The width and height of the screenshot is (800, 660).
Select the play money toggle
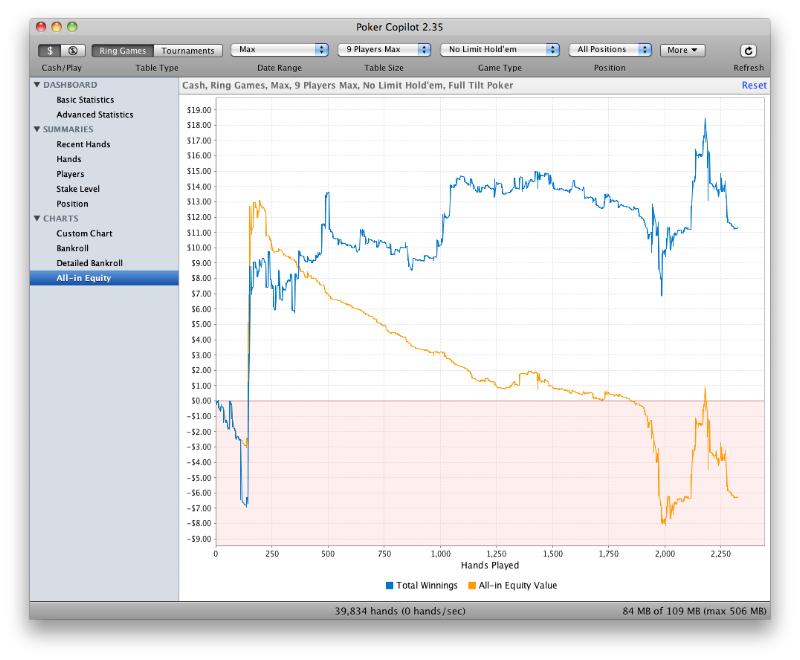click(73, 50)
